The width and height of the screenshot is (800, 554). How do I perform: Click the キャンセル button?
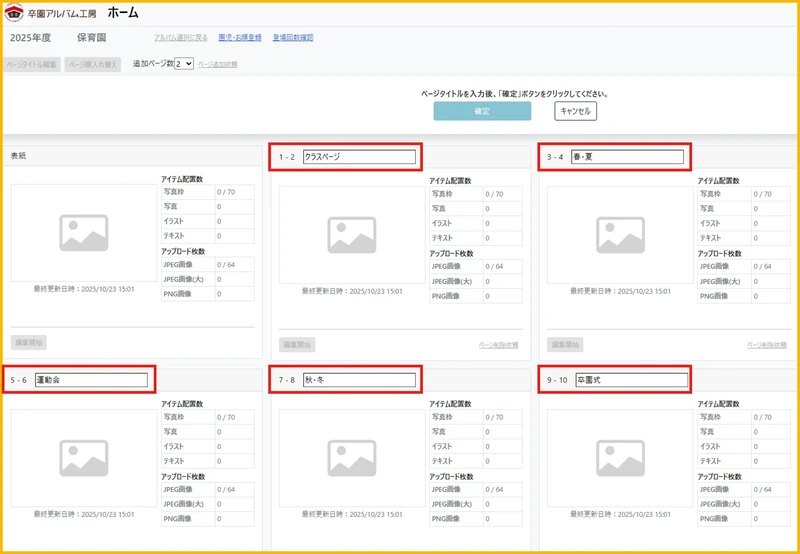(576, 111)
